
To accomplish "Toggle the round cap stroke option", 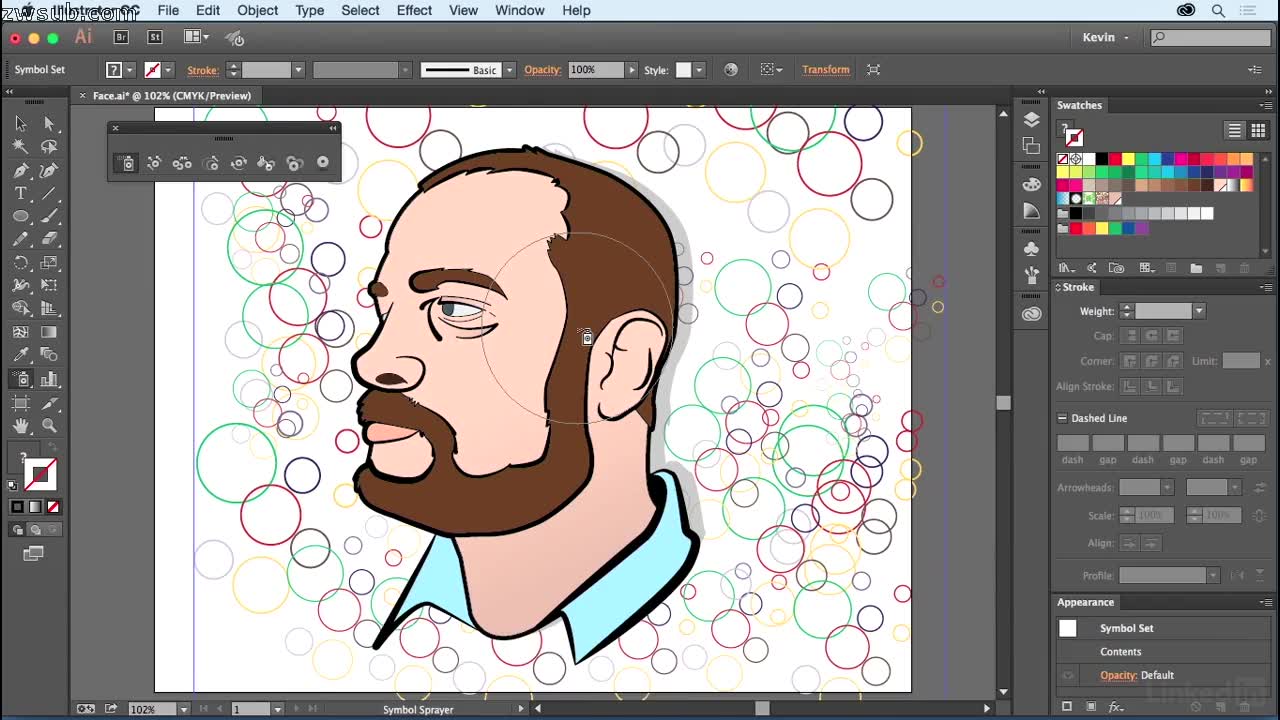I will tap(1152, 336).
